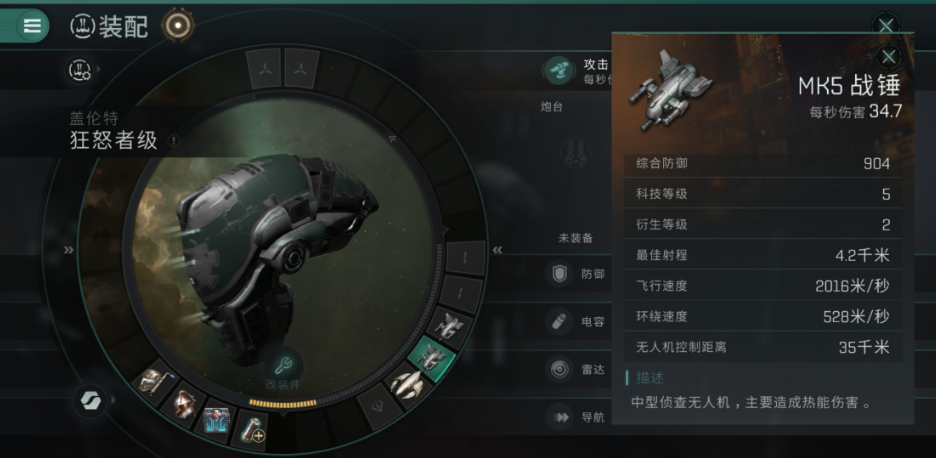Click the yellow capacity progress bar
Viewport: 936px width, 458px height.
[282, 403]
